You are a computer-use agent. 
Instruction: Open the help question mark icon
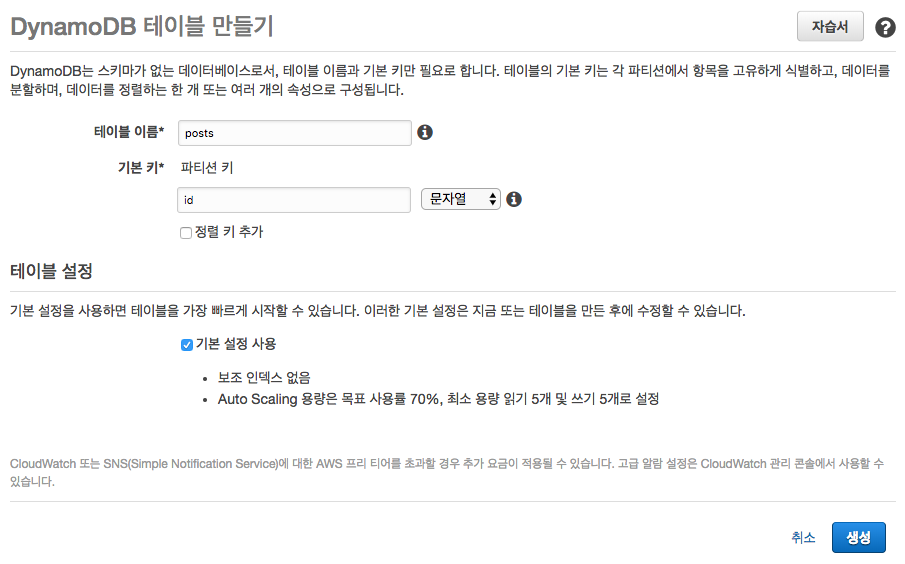pyautogui.click(x=885, y=27)
